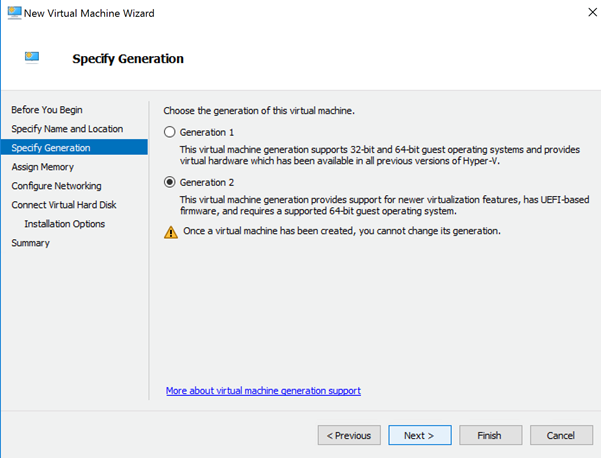Select the Generation 2 radio button

[x=169, y=182]
